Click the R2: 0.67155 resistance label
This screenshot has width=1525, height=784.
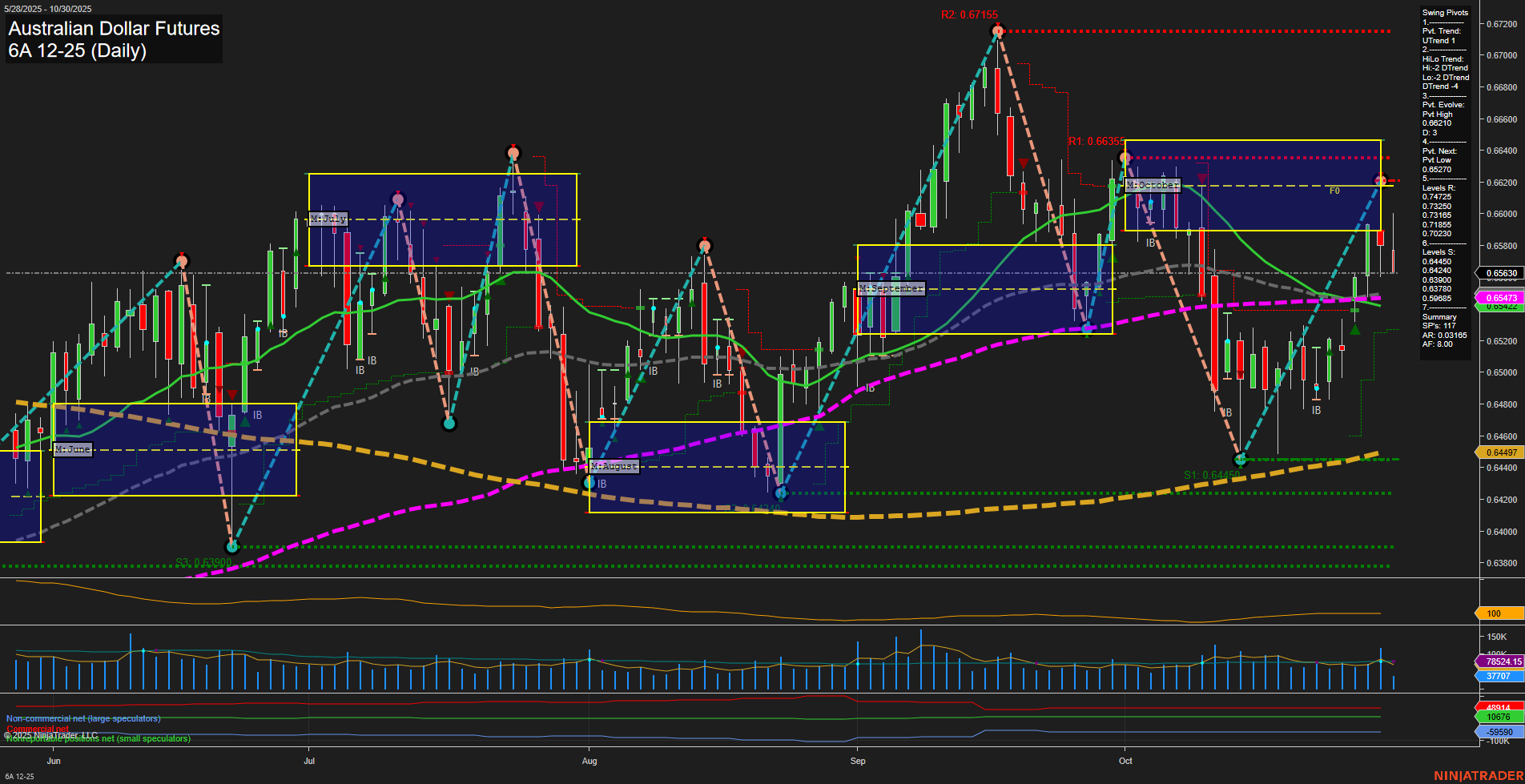[968, 14]
